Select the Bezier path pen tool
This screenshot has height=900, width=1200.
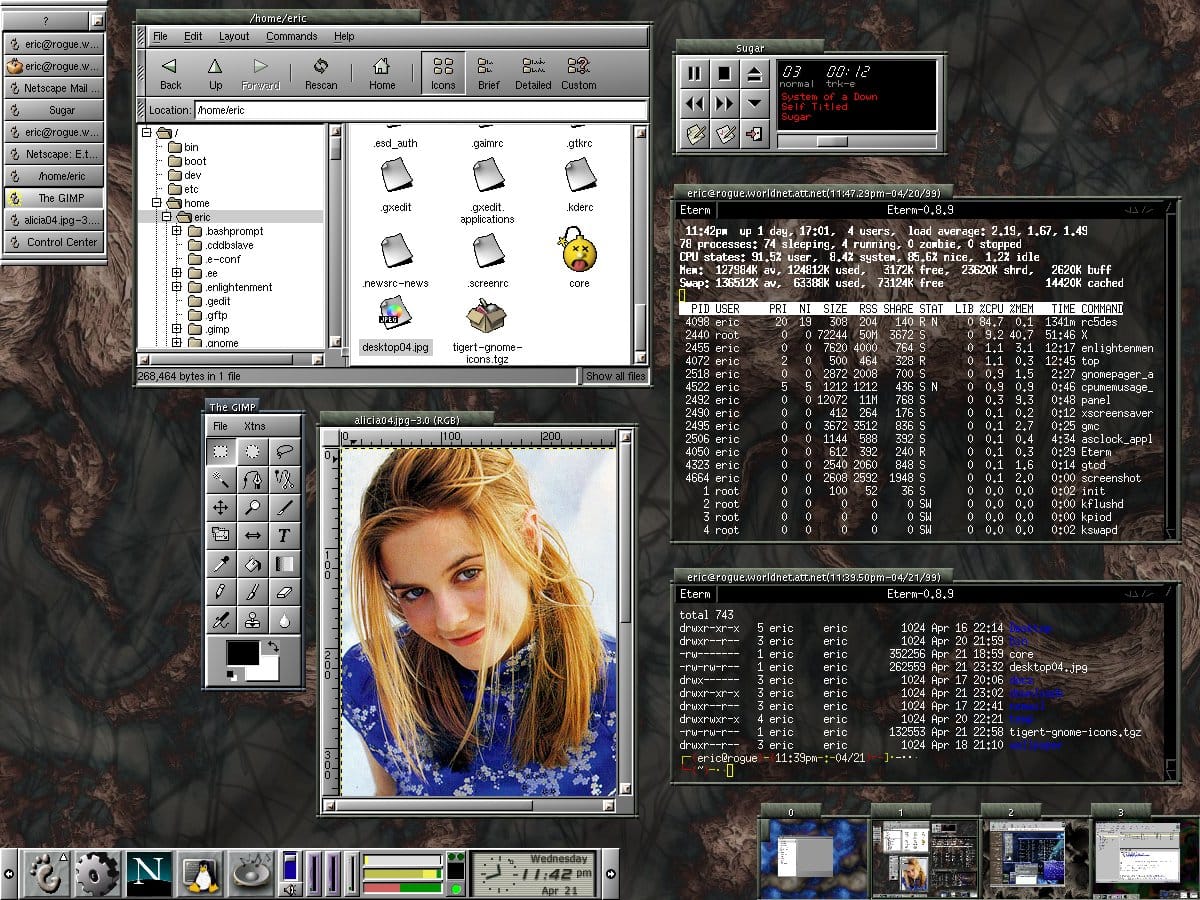[253, 480]
